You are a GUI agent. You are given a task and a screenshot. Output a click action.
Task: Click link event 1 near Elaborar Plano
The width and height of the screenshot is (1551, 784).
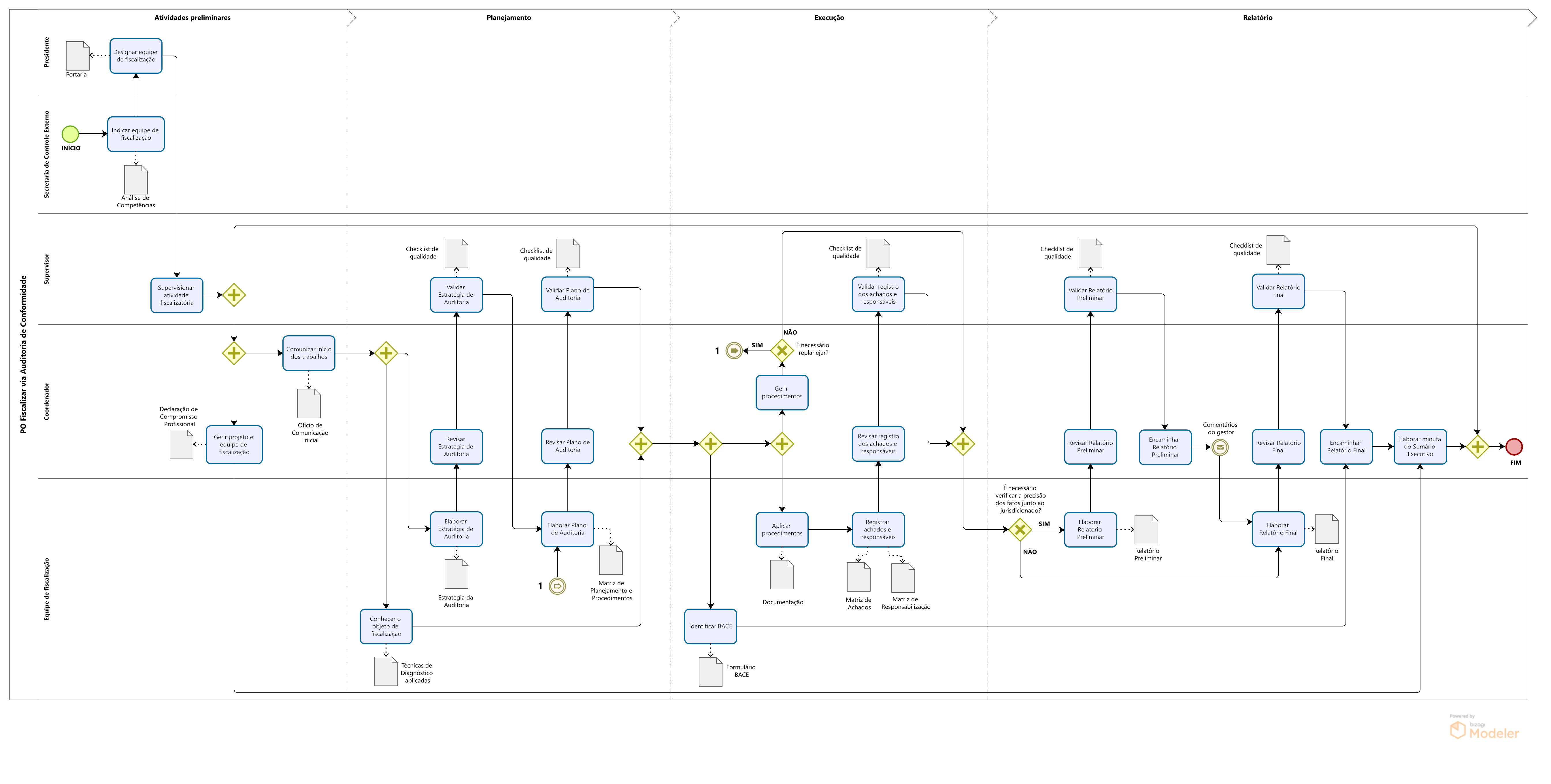click(x=558, y=586)
